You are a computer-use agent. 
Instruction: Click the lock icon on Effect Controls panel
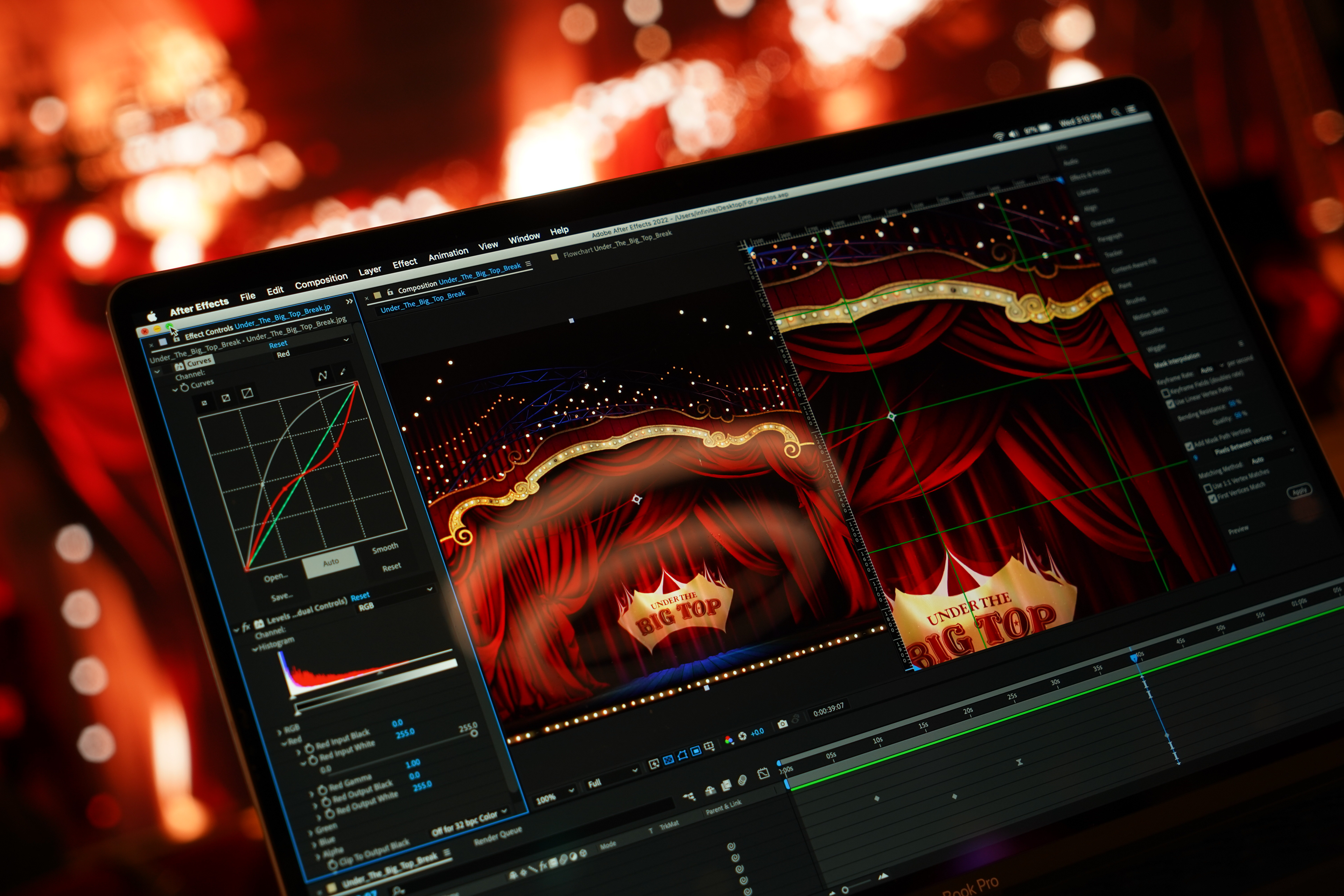pos(176,338)
